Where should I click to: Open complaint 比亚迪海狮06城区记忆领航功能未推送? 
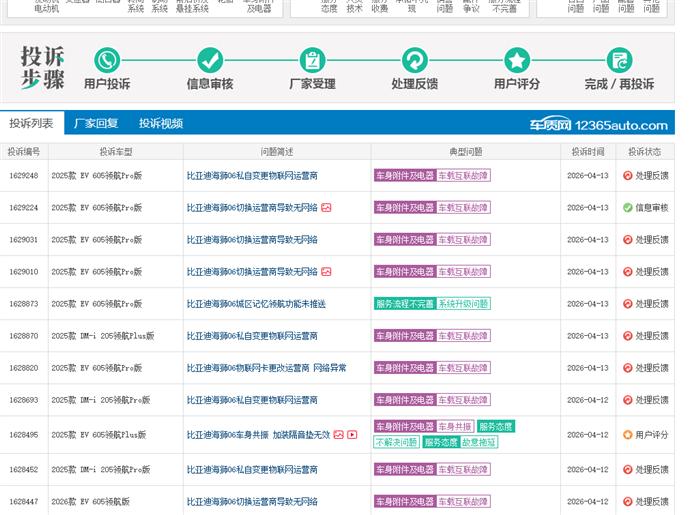(x=256, y=304)
